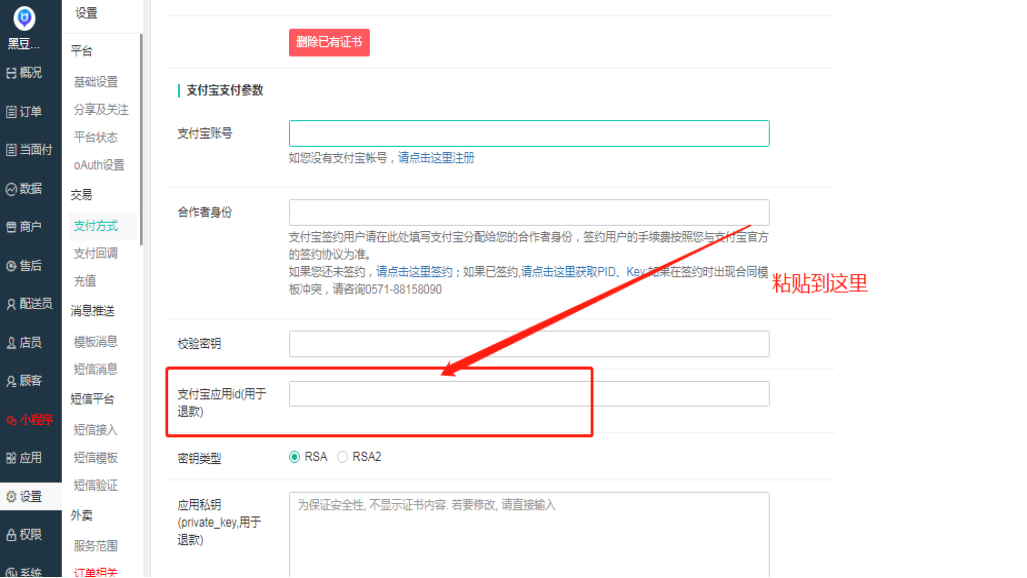Screen dimensions: 1027x578
Task: Open 顾客 customer icon in sidebar
Action: pyautogui.click(x=11, y=381)
